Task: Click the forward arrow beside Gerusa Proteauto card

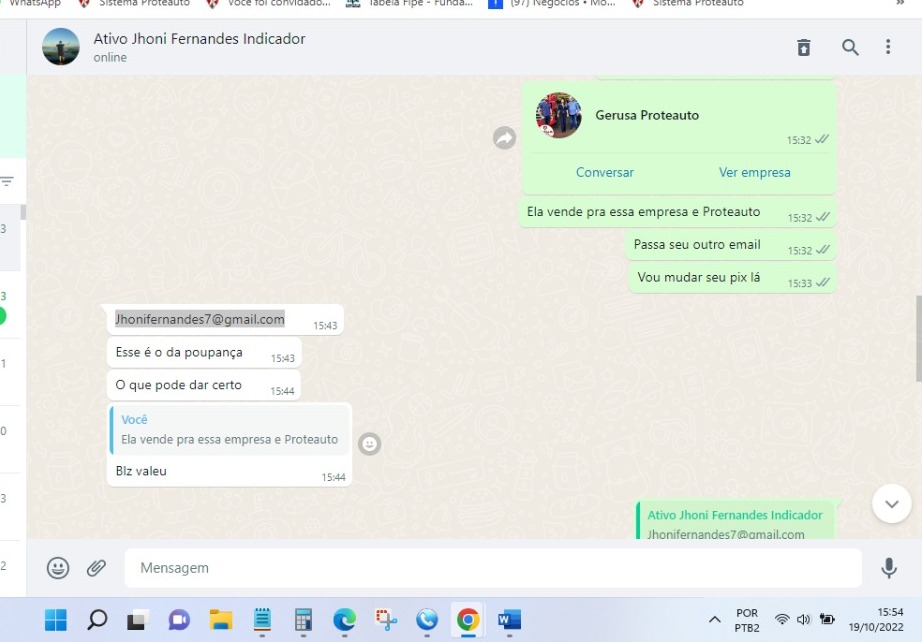Action: tap(504, 138)
